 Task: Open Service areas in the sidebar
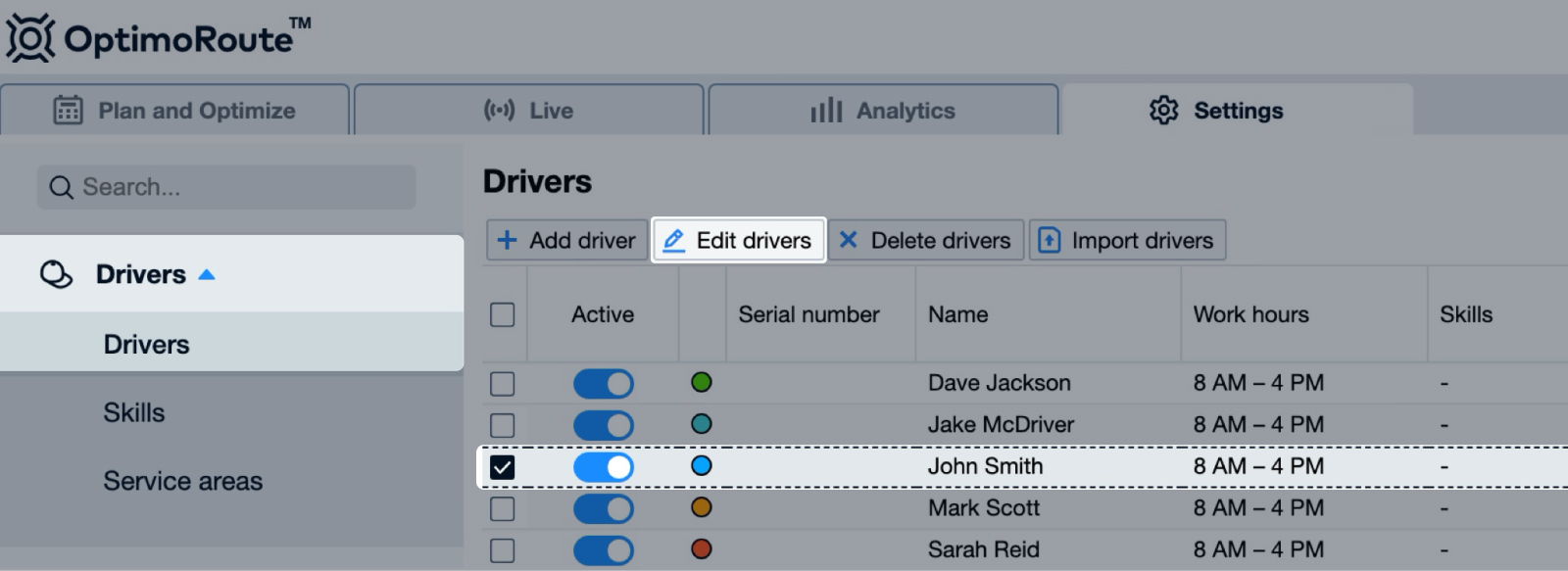183,481
